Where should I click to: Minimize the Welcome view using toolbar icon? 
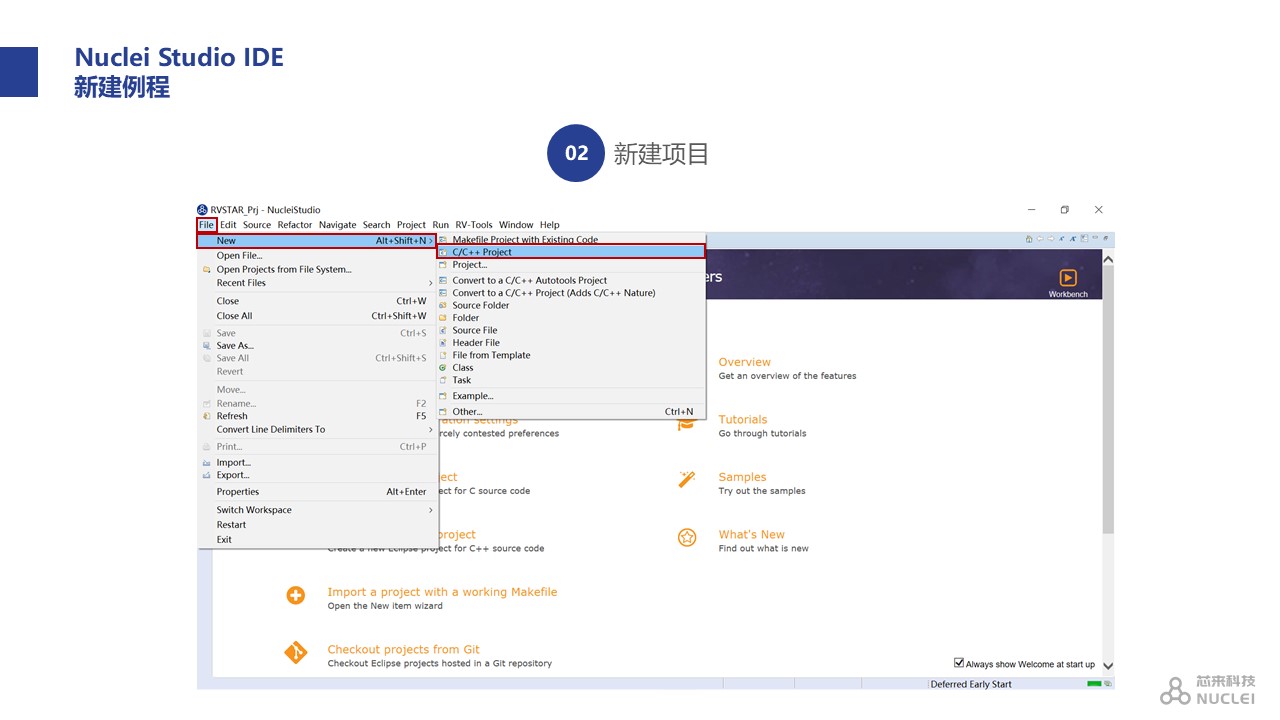click(1095, 237)
